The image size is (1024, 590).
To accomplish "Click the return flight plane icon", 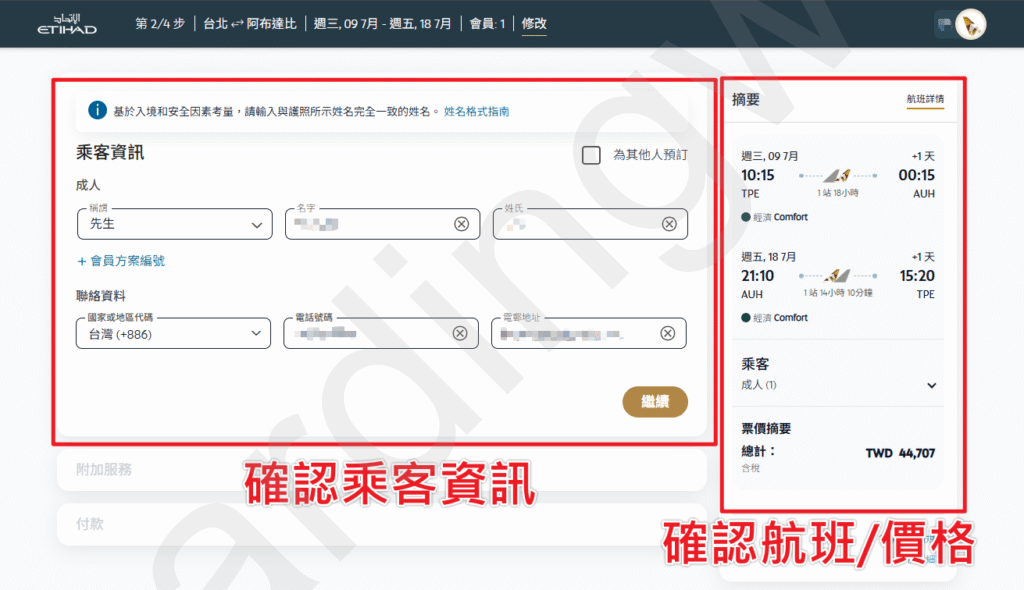I will [x=837, y=276].
